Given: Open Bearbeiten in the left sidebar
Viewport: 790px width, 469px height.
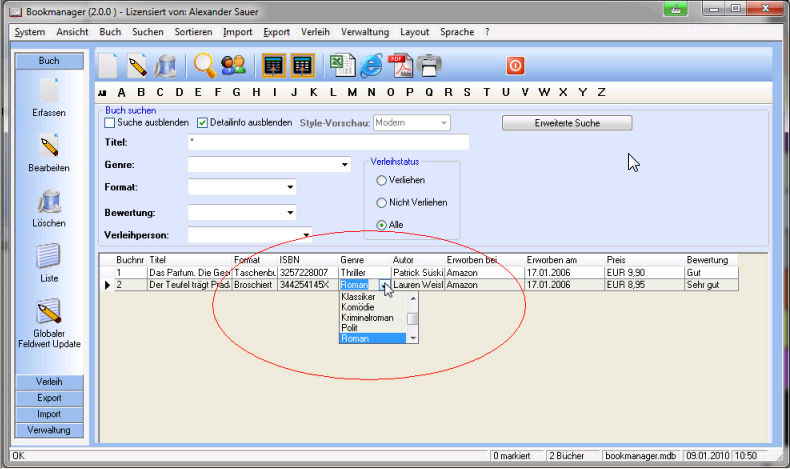Looking at the screenshot, I should 48,149.
